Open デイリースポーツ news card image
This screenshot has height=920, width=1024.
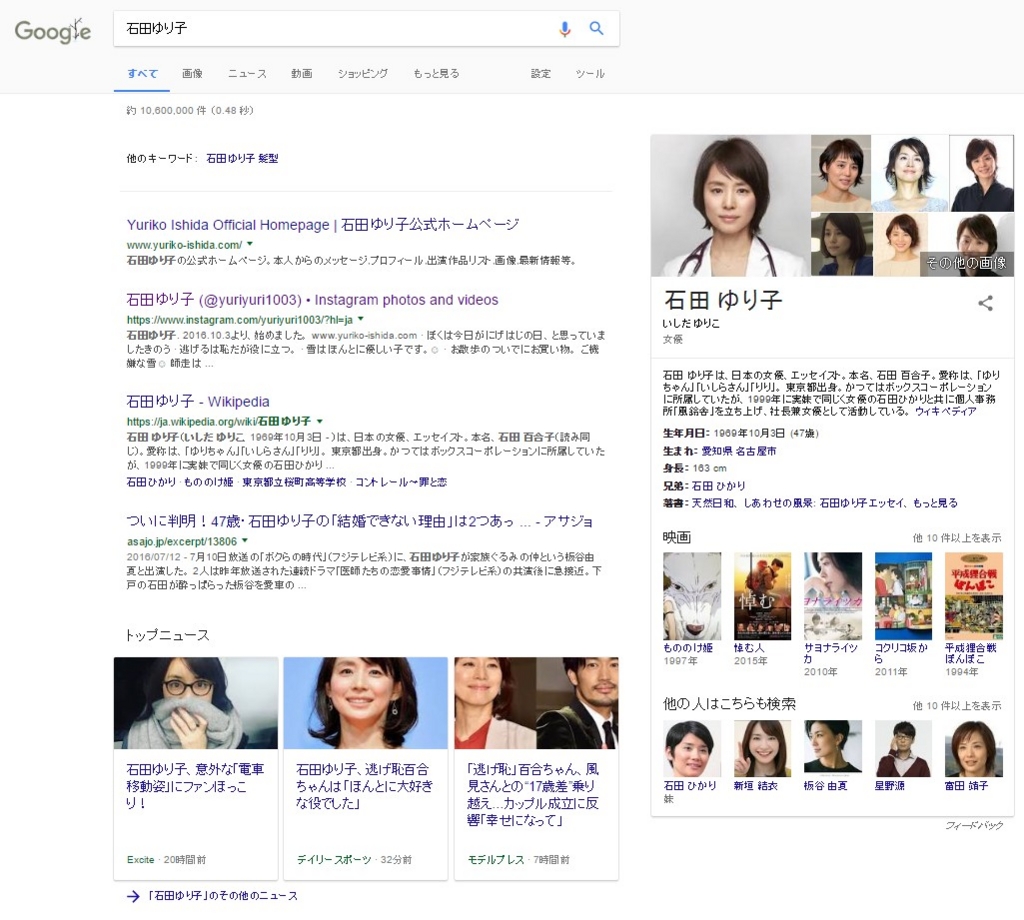(x=366, y=703)
